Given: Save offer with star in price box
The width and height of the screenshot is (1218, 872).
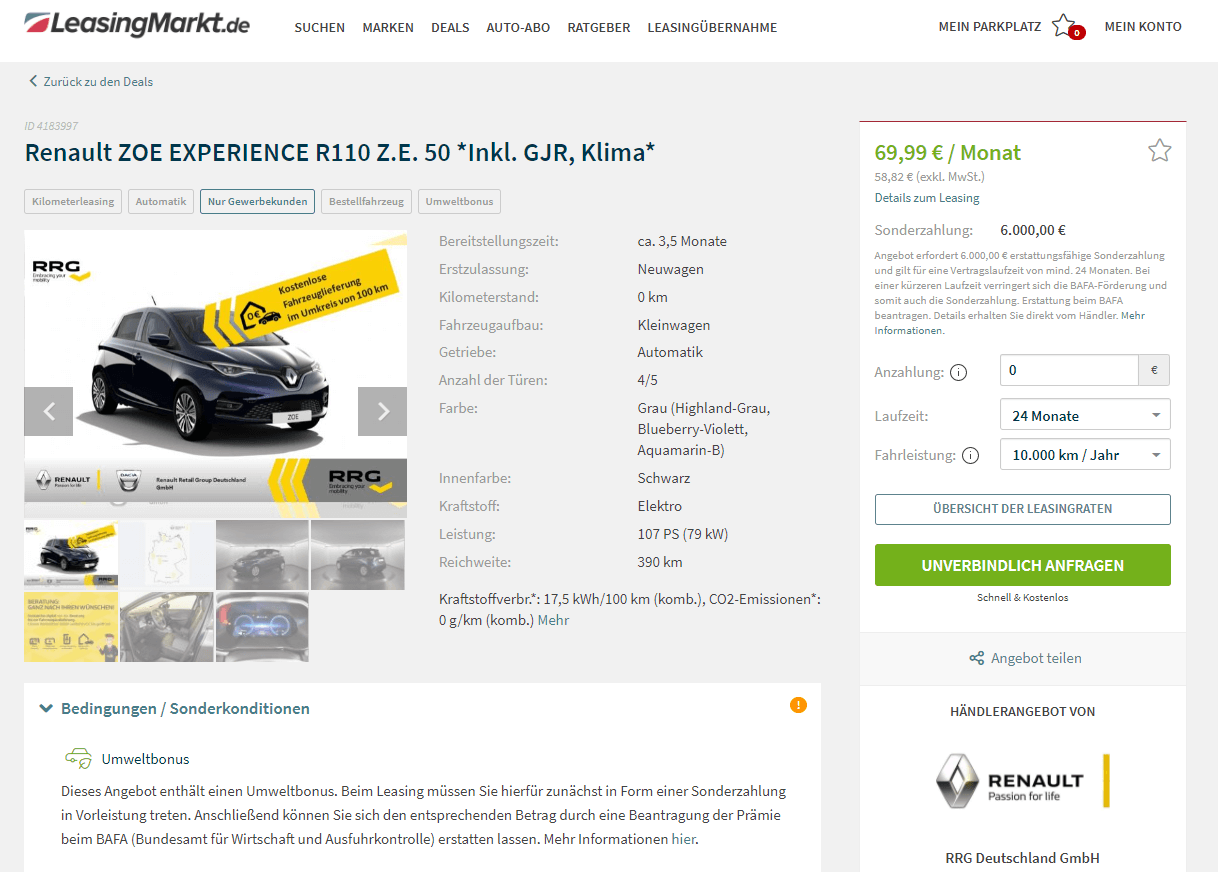Looking at the screenshot, I should pos(1159,151).
